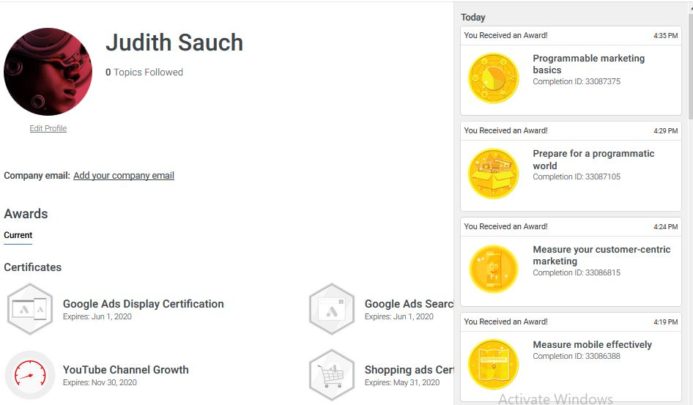Open YouTube Channel Growth certificate title
The image size is (693, 405).
125,370
